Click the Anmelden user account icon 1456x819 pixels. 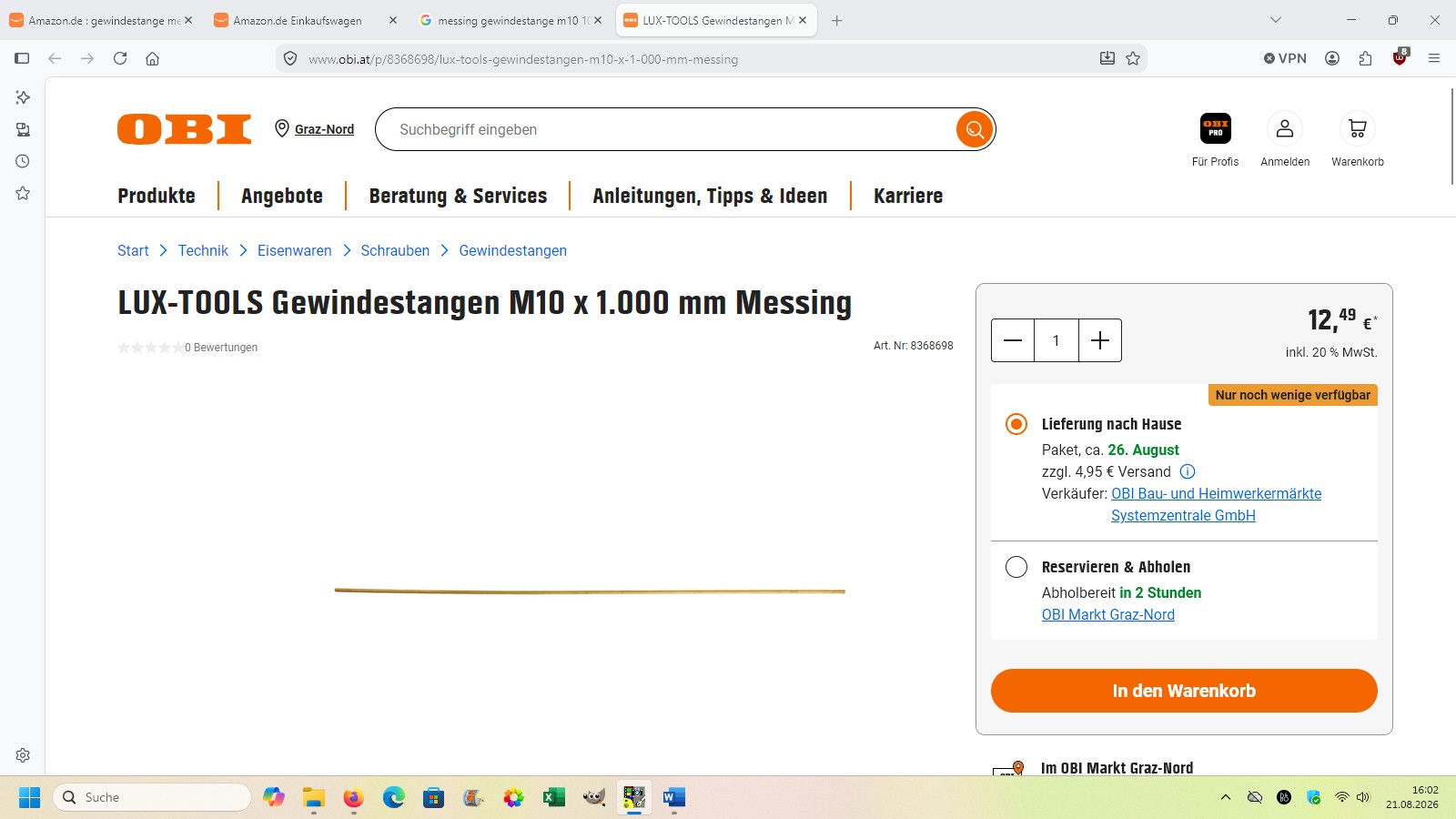click(1285, 128)
